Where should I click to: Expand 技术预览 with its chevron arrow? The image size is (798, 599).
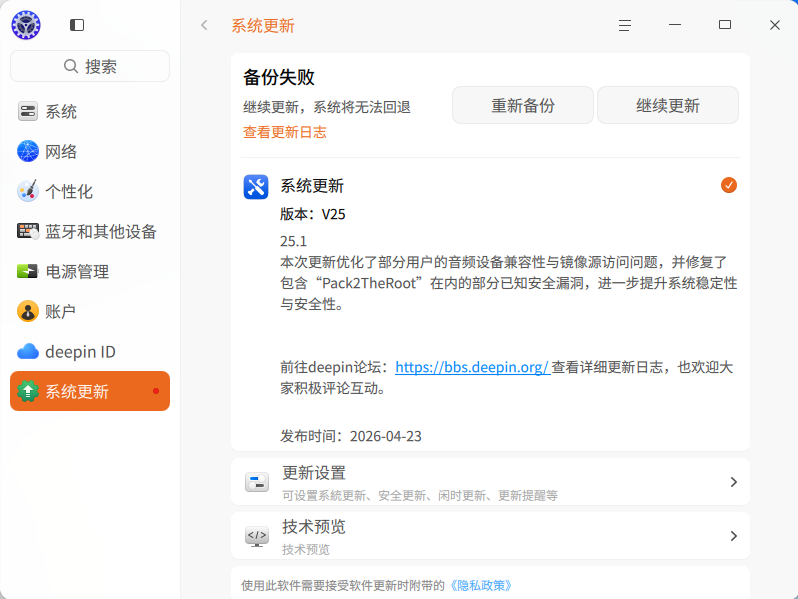pyautogui.click(x=733, y=536)
